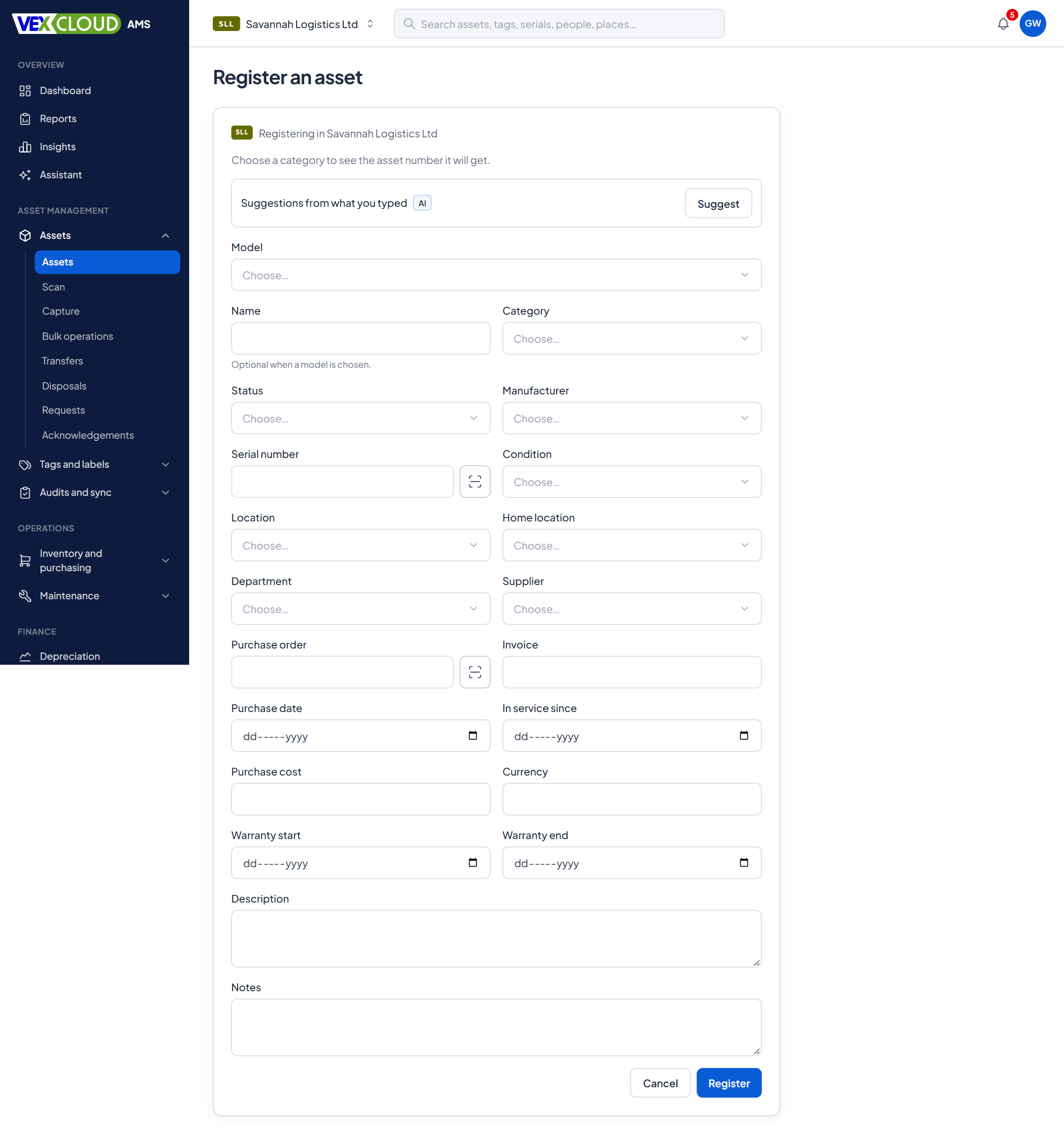
Task: Click into the Description text area
Action: (496, 939)
